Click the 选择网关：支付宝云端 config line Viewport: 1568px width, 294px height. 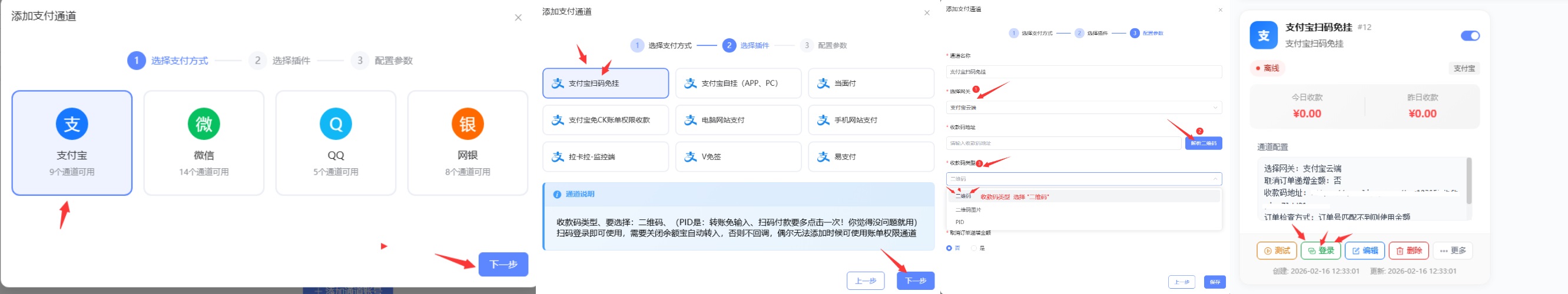pos(1302,169)
